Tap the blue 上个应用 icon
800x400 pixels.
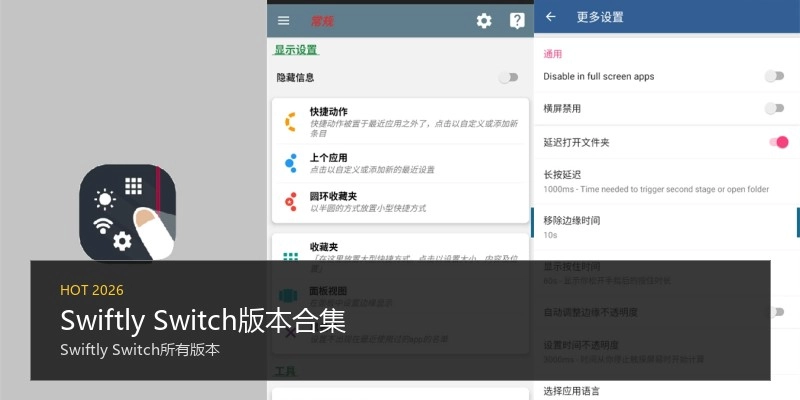click(291, 163)
